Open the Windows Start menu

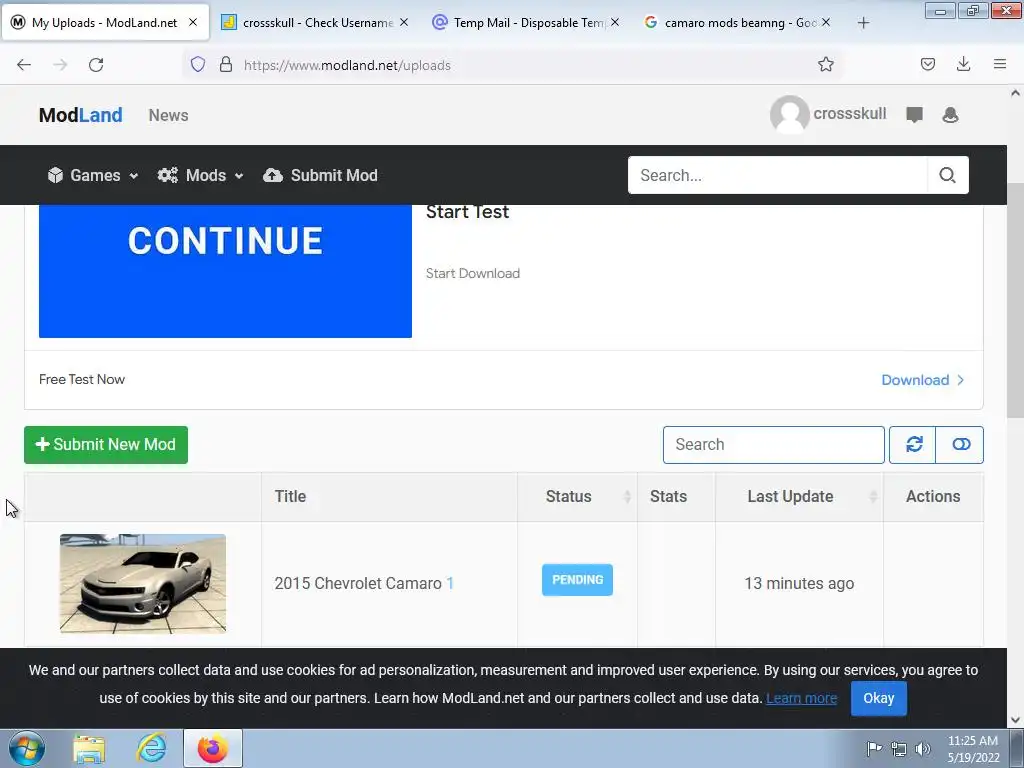27,748
